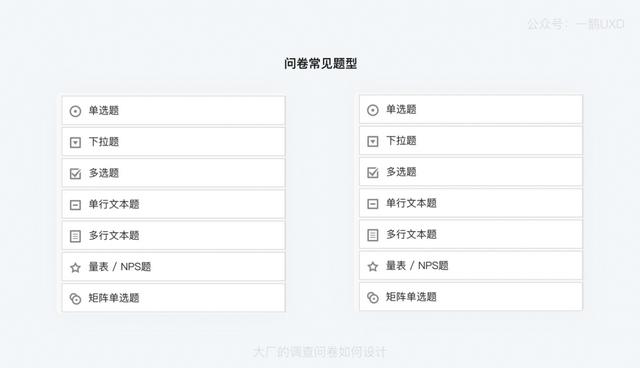Click the star icon beside left 量表 / NPS题
This screenshot has width=640, height=368.
(75, 268)
